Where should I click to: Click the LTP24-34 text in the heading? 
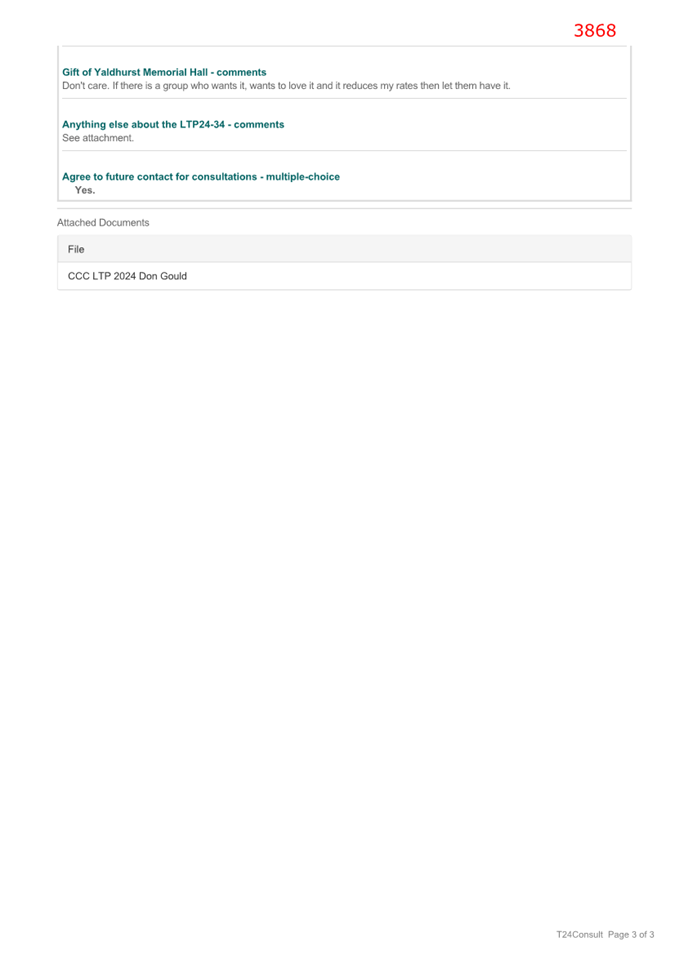pyautogui.click(x=202, y=124)
